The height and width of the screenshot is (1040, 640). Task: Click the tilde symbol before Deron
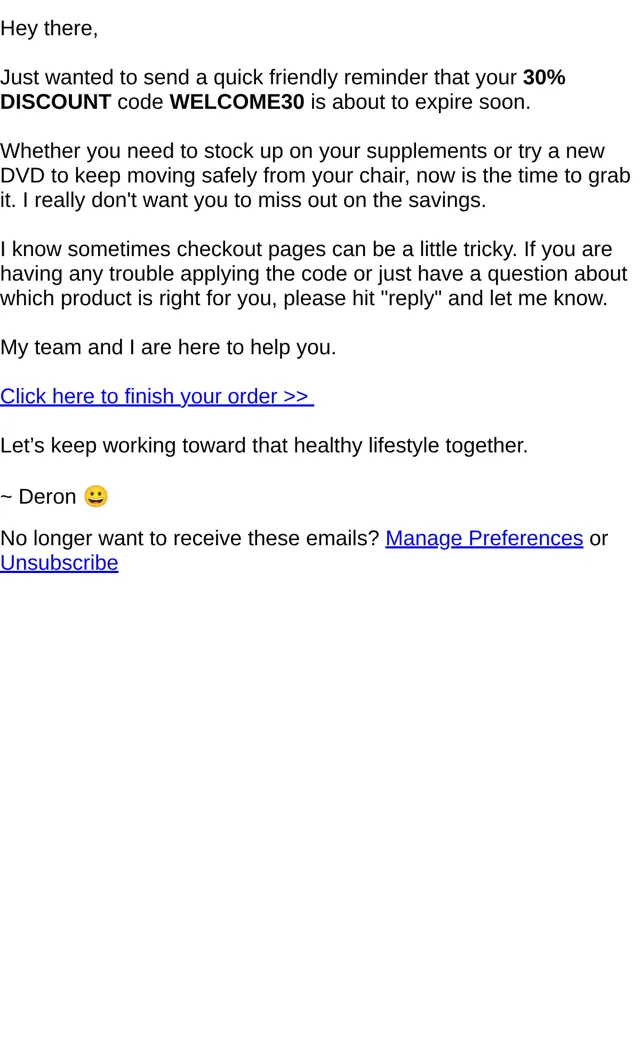7,497
